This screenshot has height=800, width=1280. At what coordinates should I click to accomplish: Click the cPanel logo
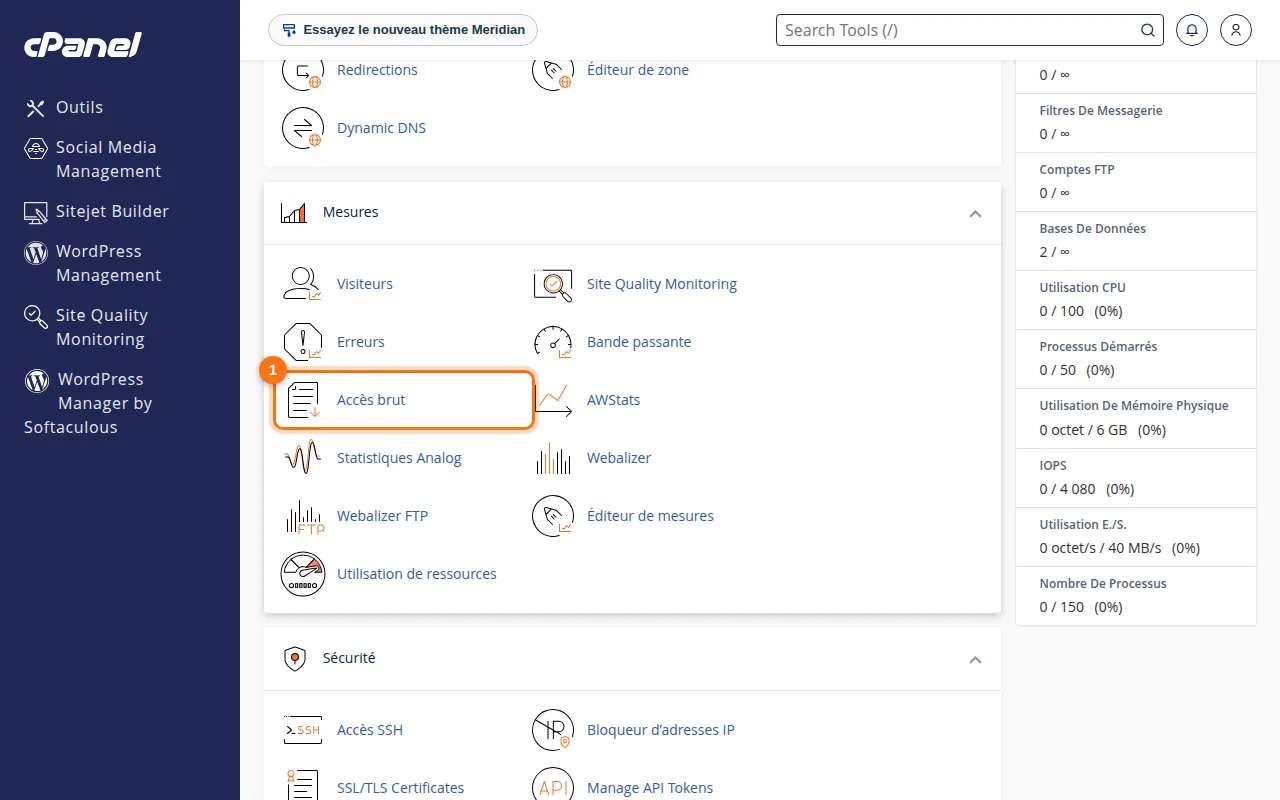click(83, 44)
